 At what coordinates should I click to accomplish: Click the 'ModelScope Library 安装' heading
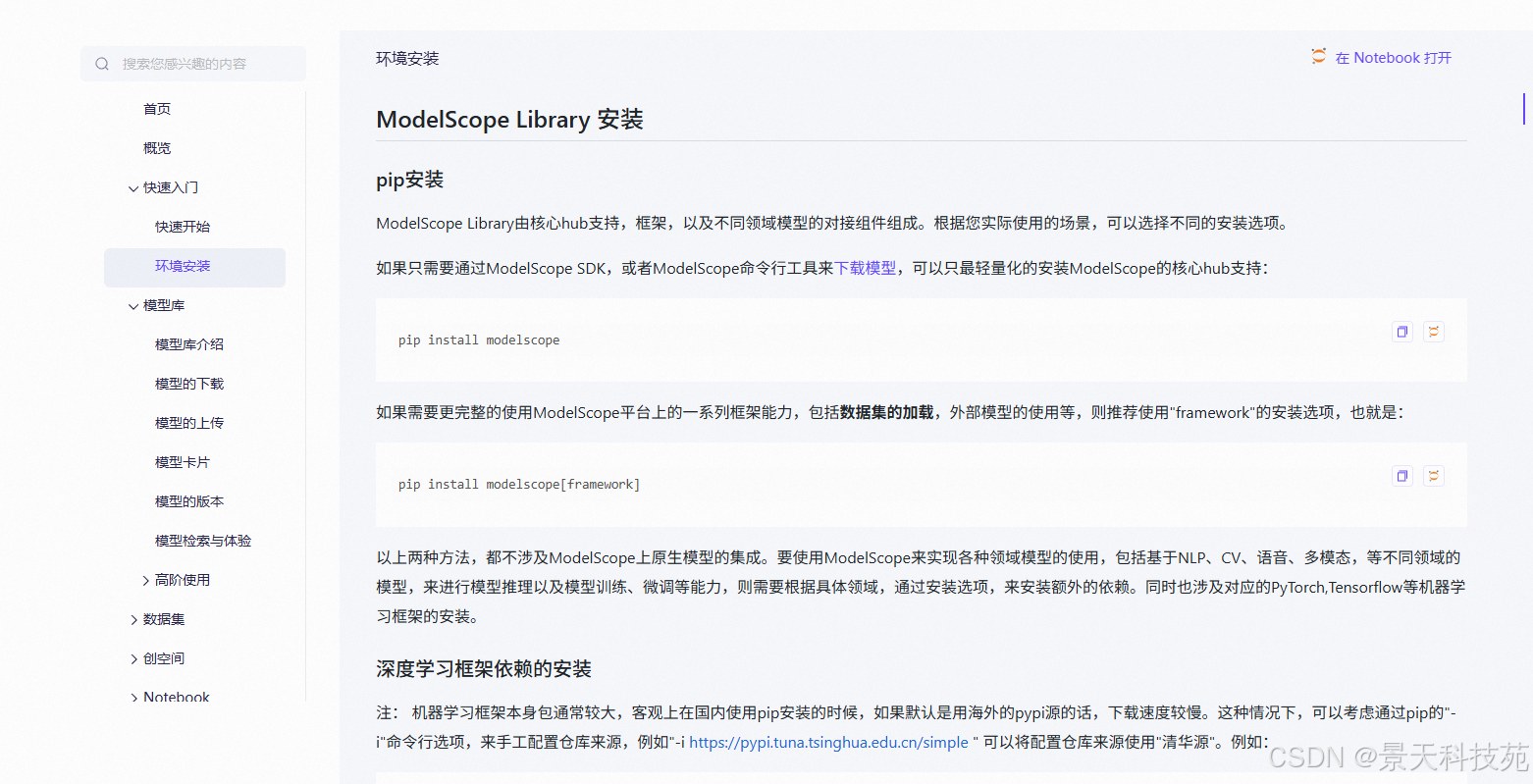pyautogui.click(x=509, y=120)
